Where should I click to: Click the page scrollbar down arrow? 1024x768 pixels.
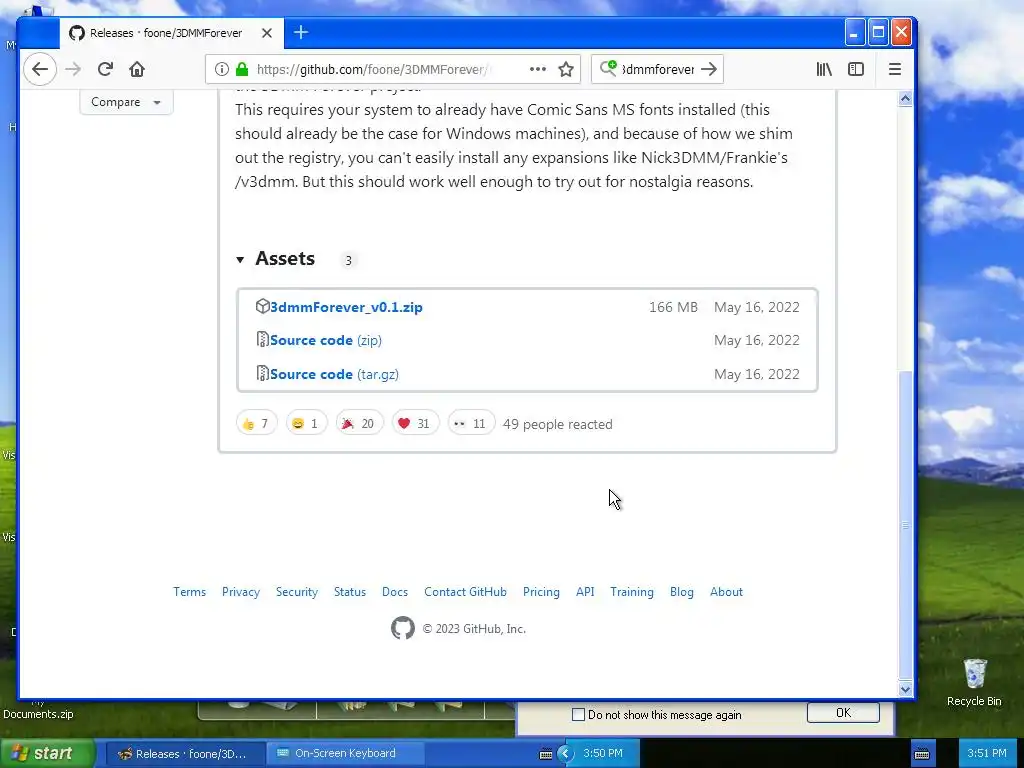905,688
